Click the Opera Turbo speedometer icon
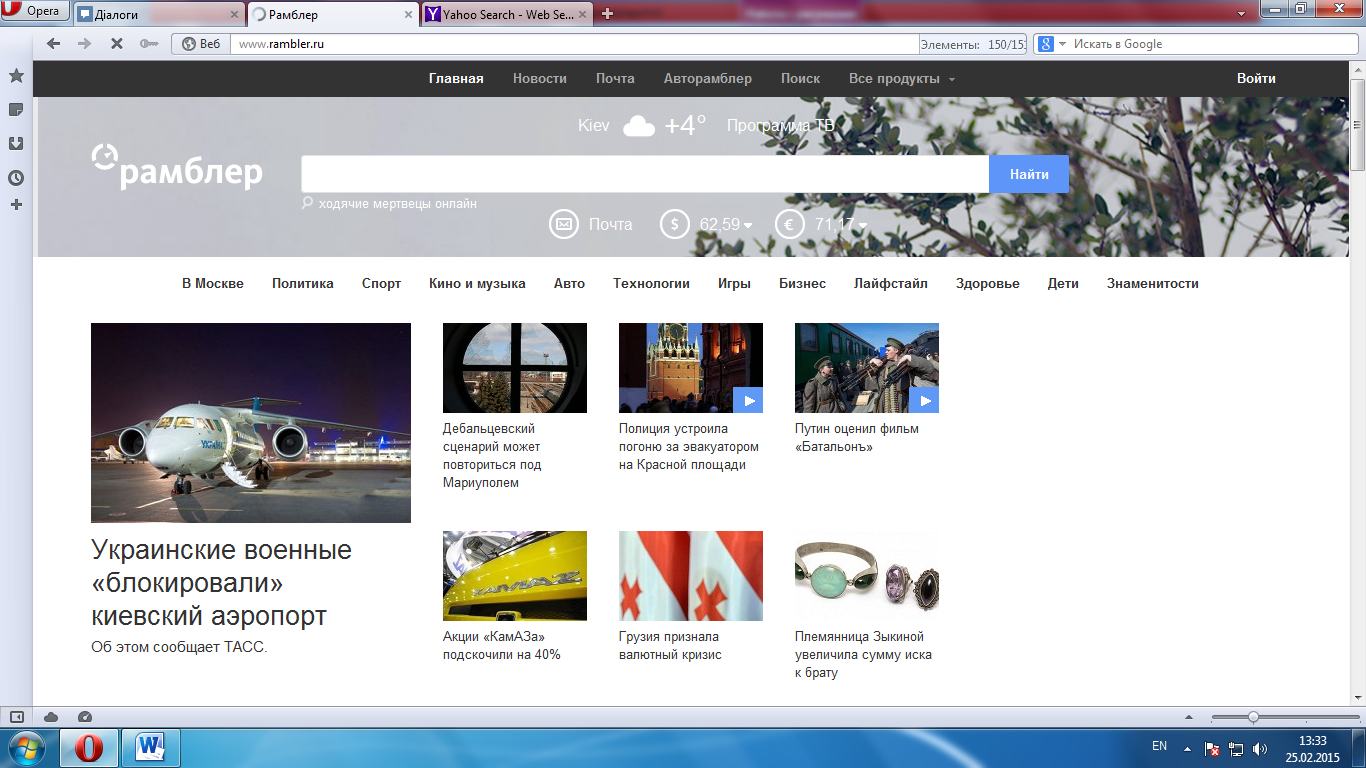Screen dimensions: 1366x768 pyautogui.click(x=85, y=717)
